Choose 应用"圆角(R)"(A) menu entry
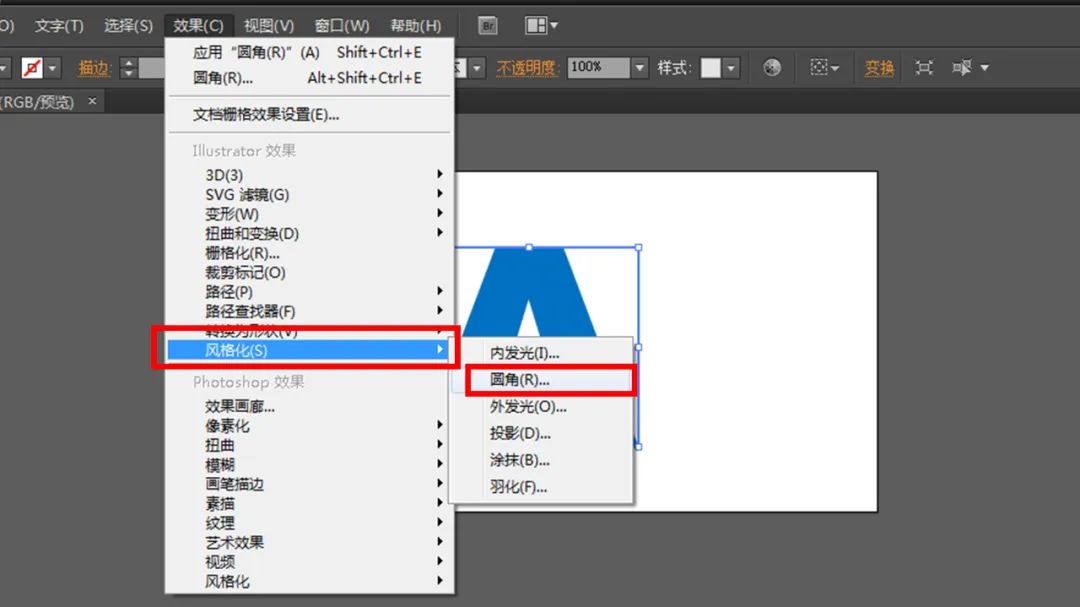 coord(309,52)
